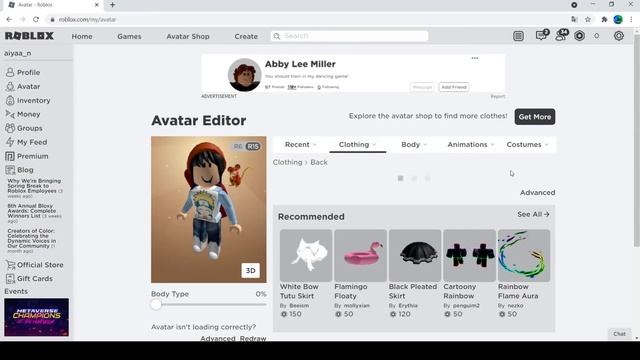Go back with browser back arrow

click(9, 19)
